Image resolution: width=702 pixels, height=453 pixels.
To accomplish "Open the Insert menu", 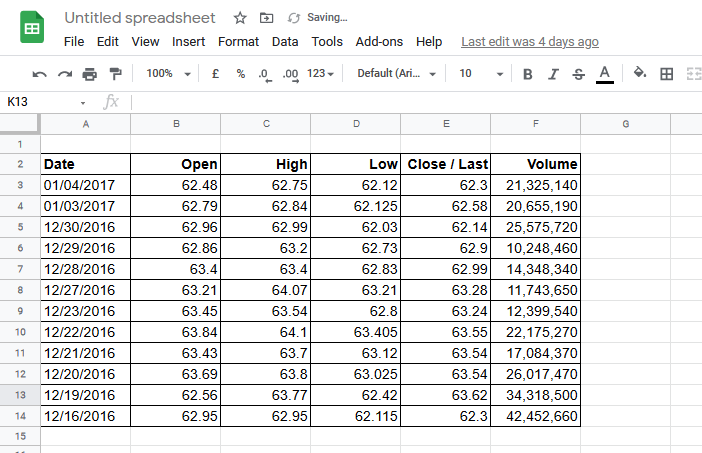I will click(x=188, y=42).
